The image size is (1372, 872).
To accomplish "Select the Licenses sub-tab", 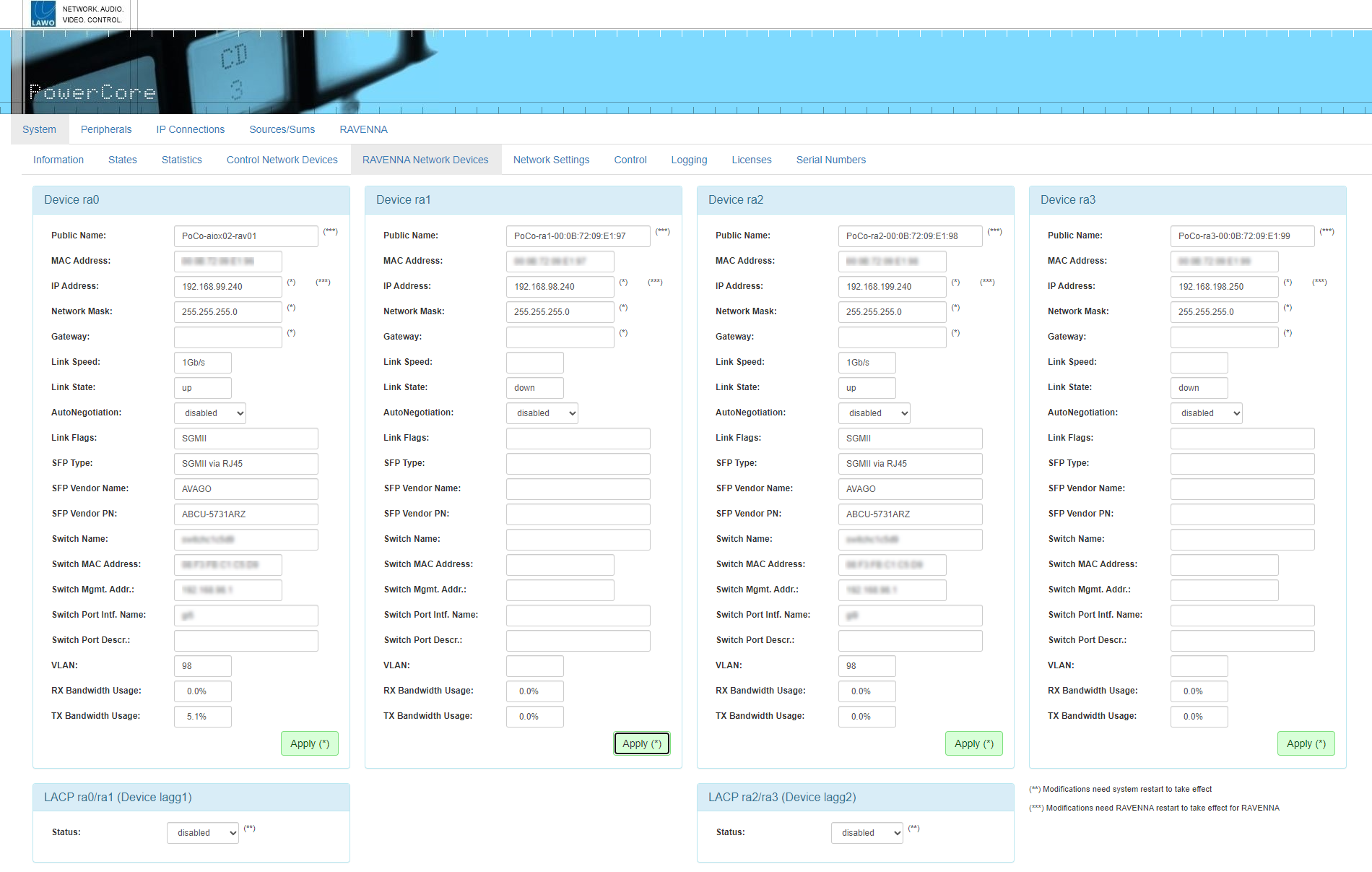I will click(751, 160).
